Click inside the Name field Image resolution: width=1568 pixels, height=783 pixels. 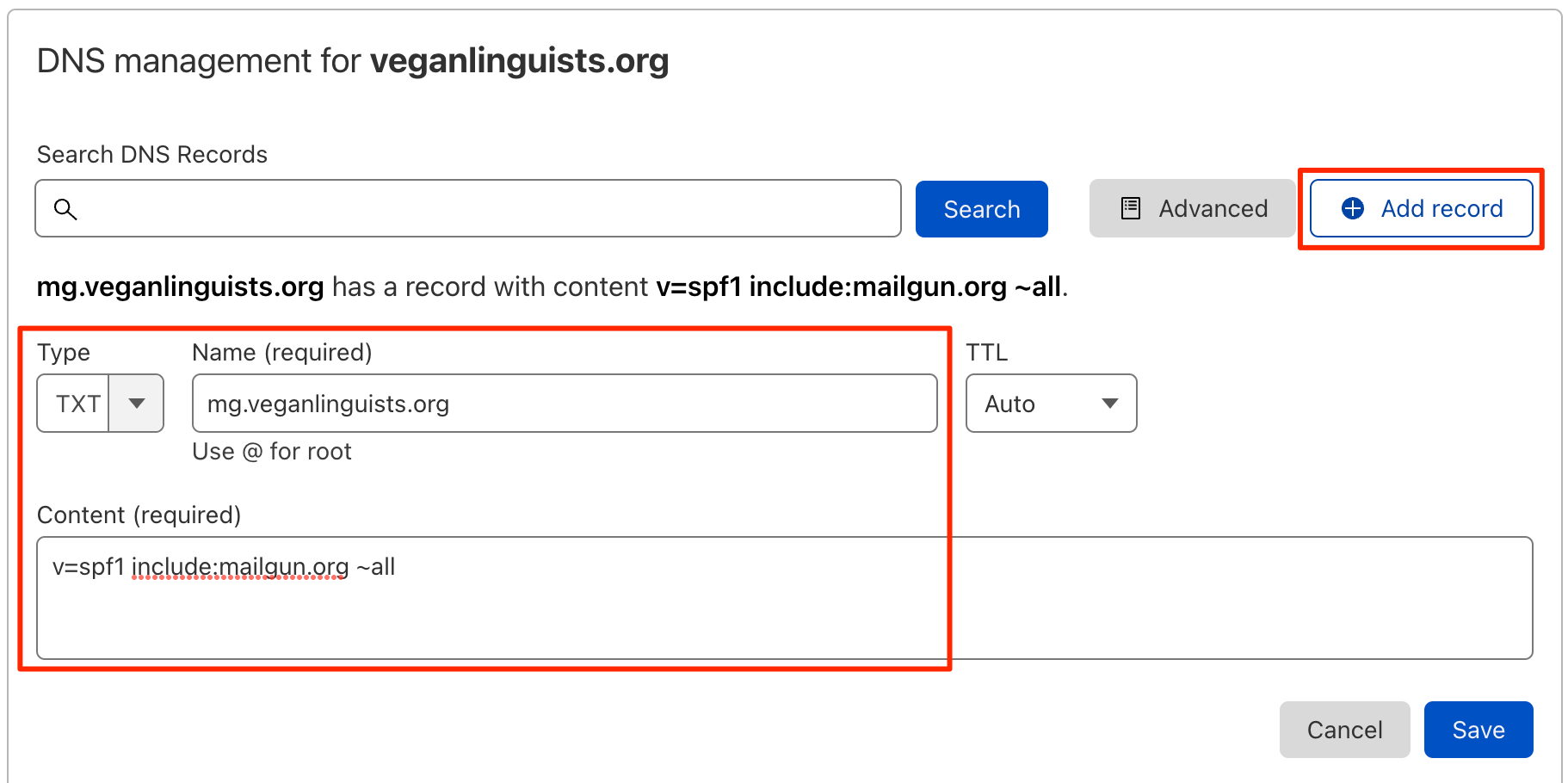(x=564, y=403)
